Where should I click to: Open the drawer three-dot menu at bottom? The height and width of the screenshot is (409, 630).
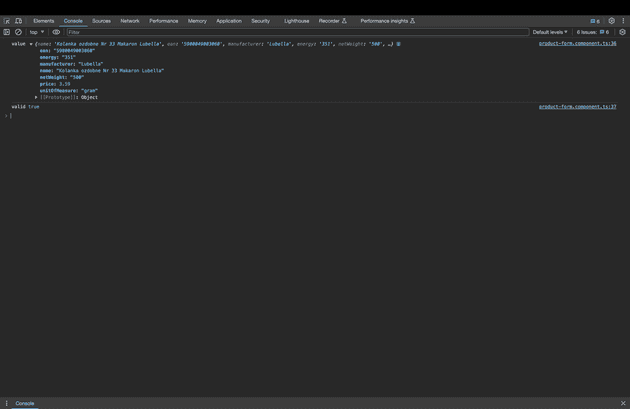point(6,403)
